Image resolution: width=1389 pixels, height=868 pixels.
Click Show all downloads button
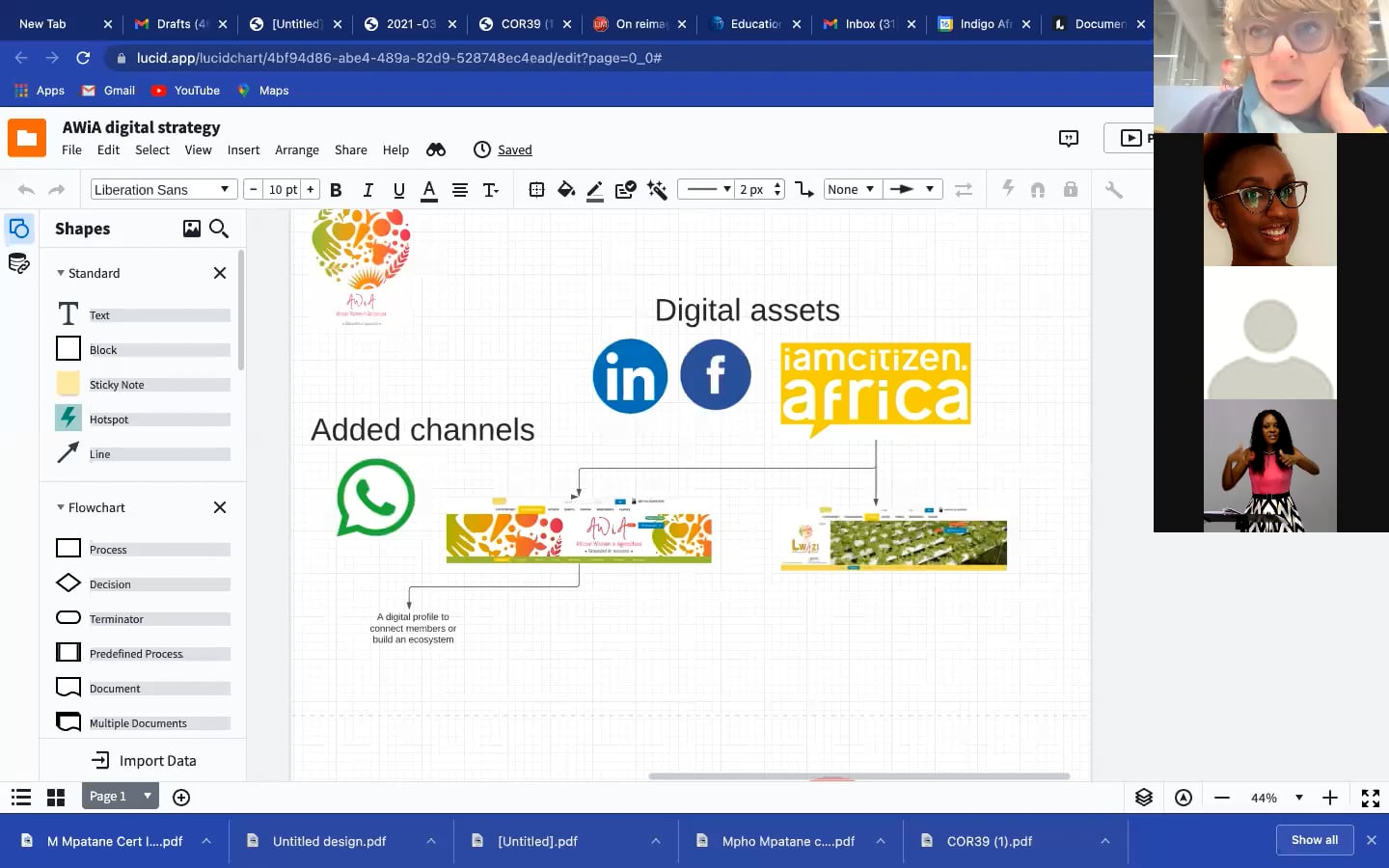[x=1315, y=840]
